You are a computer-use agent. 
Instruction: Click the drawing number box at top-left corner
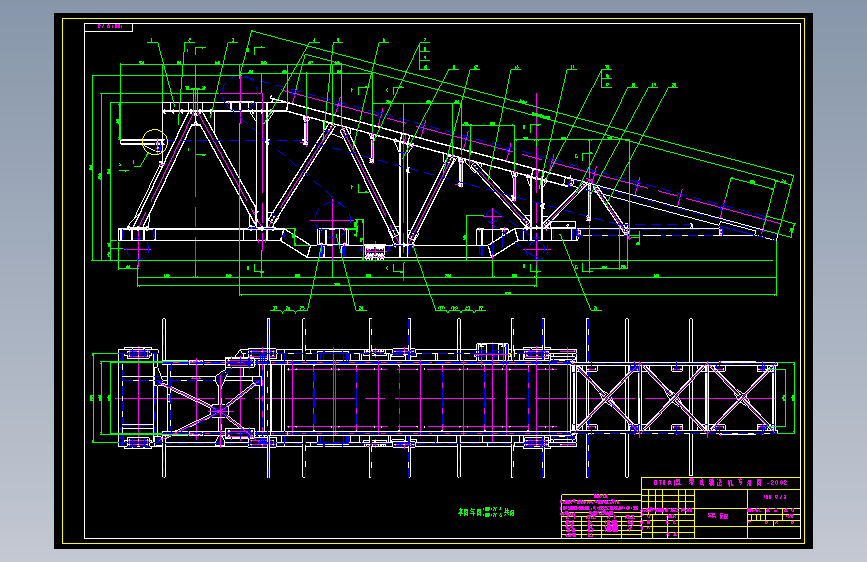point(109,27)
